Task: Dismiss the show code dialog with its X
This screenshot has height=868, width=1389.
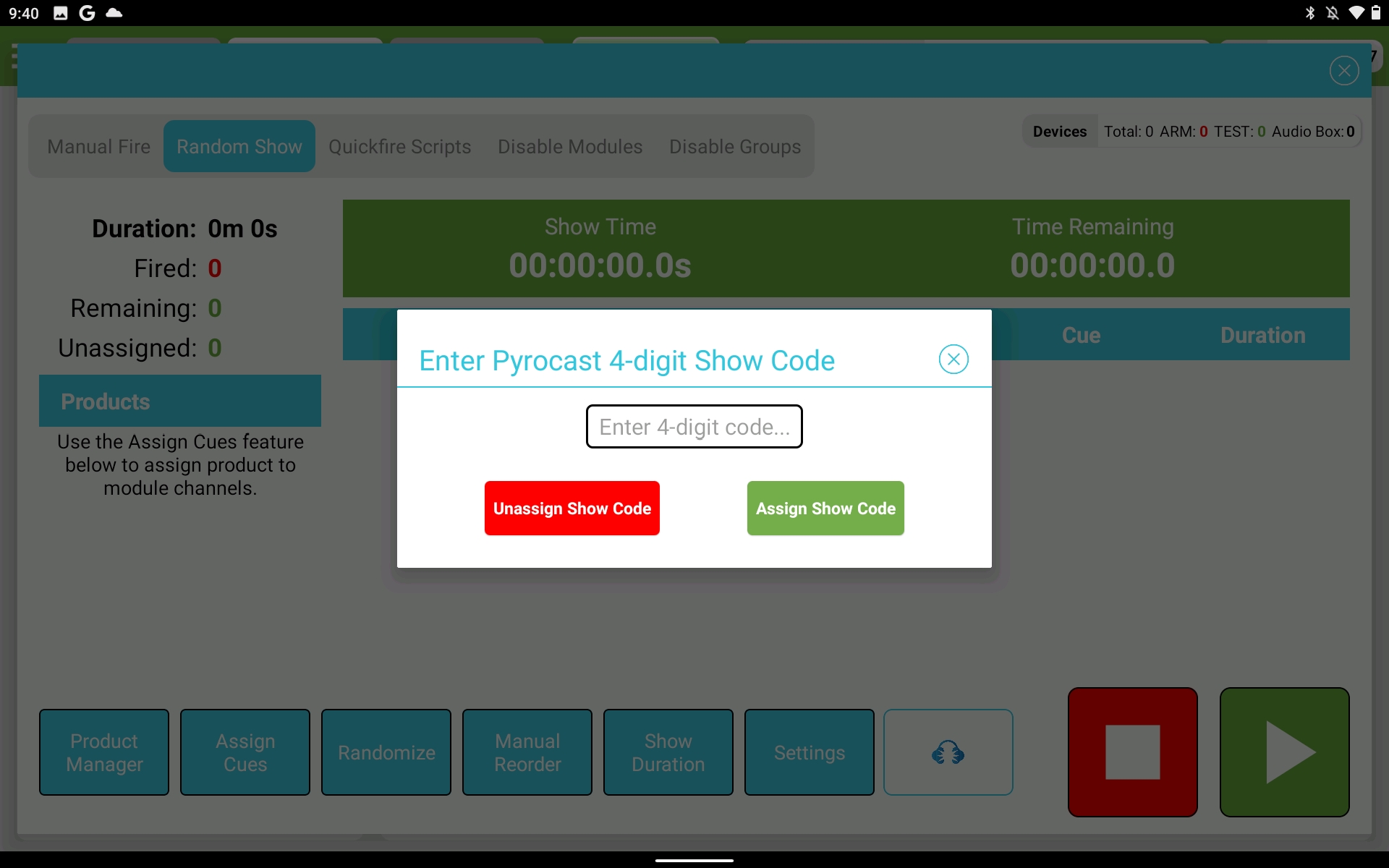Action: click(x=953, y=359)
